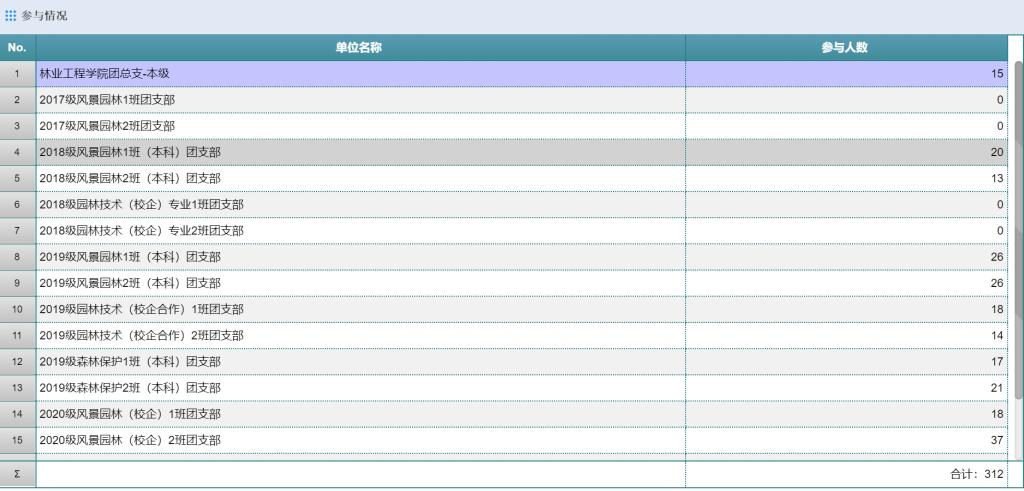Sort by the 单位名称 column header

[x=360, y=48]
